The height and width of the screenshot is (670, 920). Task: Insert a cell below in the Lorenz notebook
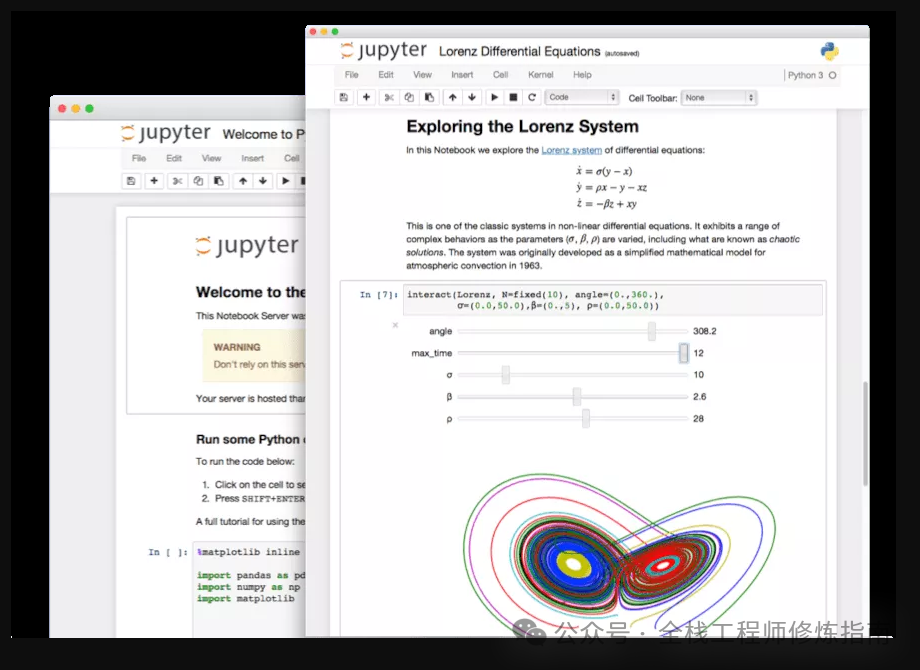coord(366,97)
